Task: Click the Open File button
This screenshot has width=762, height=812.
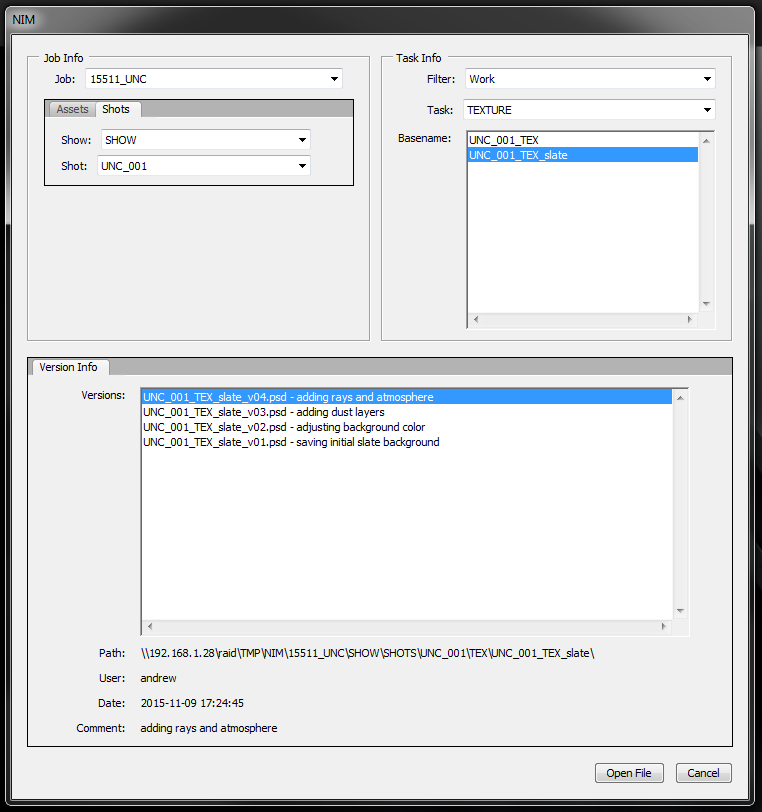Action: click(x=629, y=773)
